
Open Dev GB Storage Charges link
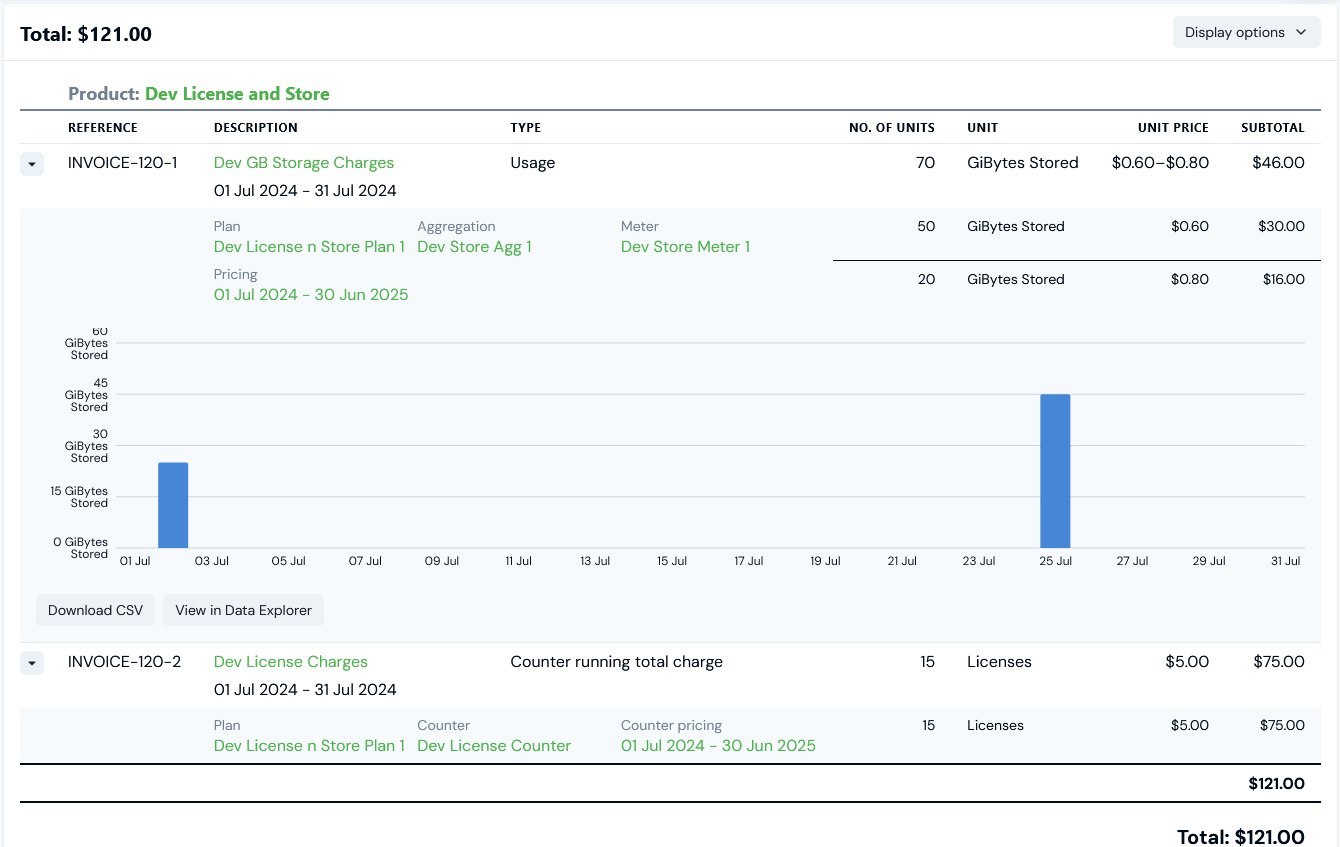(304, 163)
